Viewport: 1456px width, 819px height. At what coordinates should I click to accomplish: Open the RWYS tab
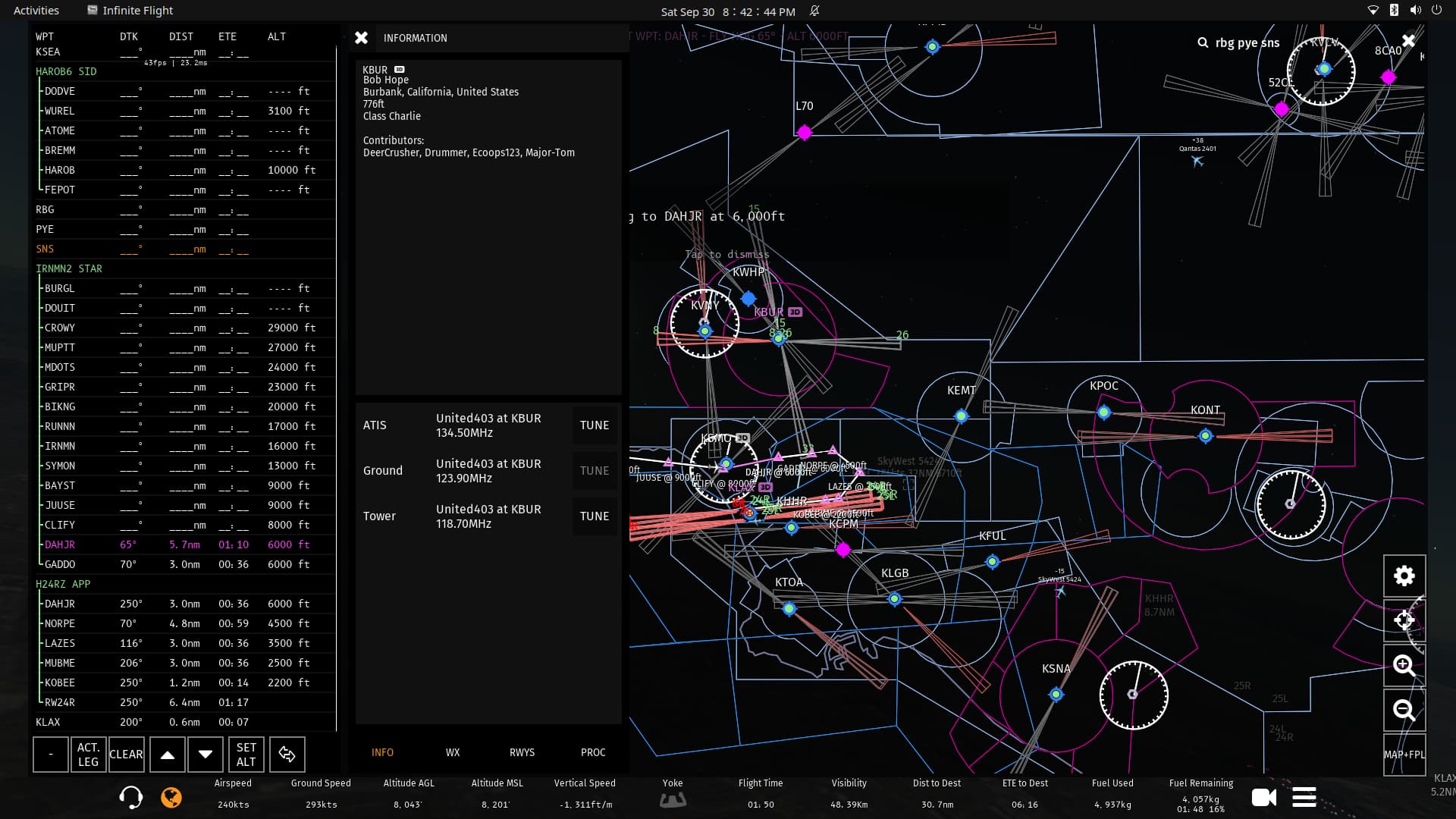(x=522, y=752)
